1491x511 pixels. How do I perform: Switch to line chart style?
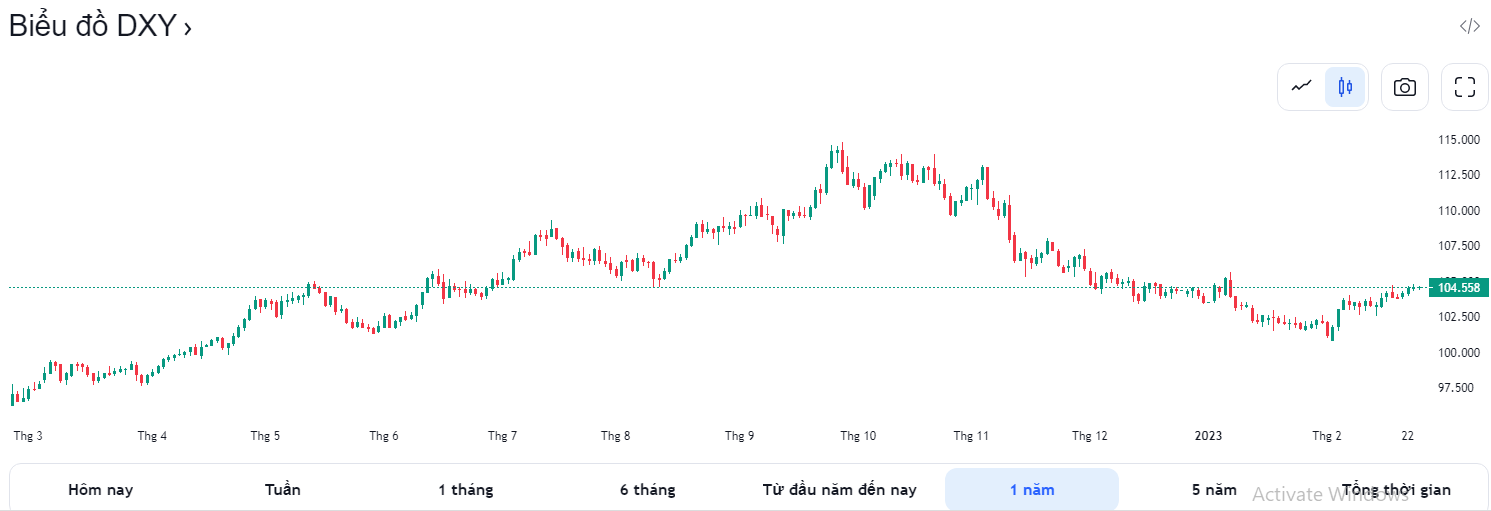pos(1301,87)
